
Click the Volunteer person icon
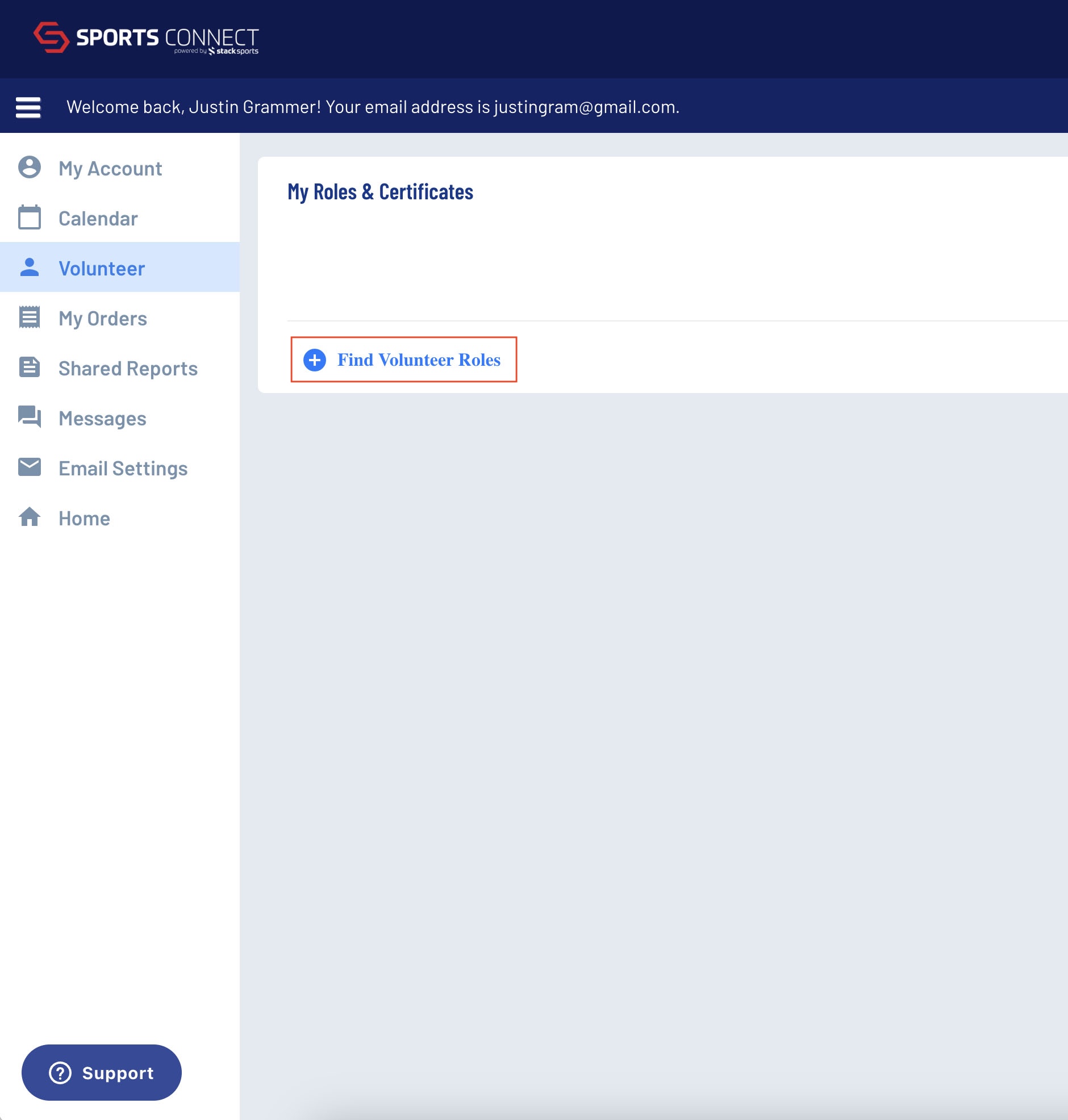[x=30, y=268]
